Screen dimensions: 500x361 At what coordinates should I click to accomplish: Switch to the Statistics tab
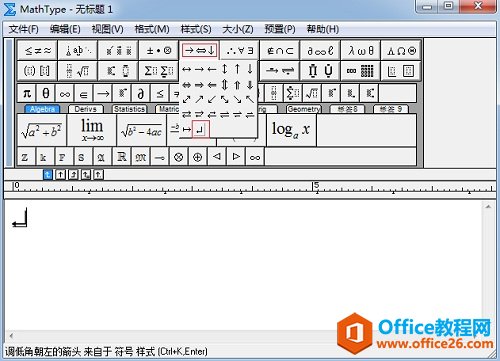pos(129,109)
